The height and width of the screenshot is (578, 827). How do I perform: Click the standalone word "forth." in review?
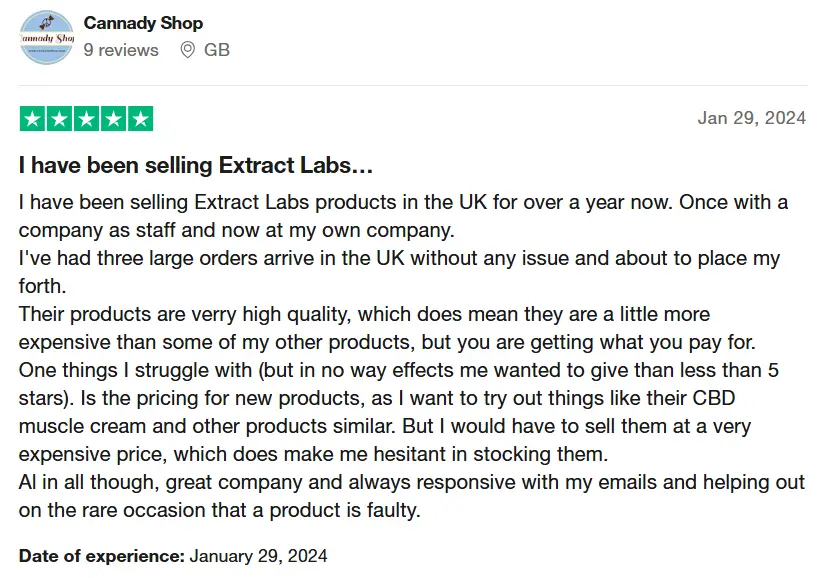pyautogui.click(x=42, y=286)
